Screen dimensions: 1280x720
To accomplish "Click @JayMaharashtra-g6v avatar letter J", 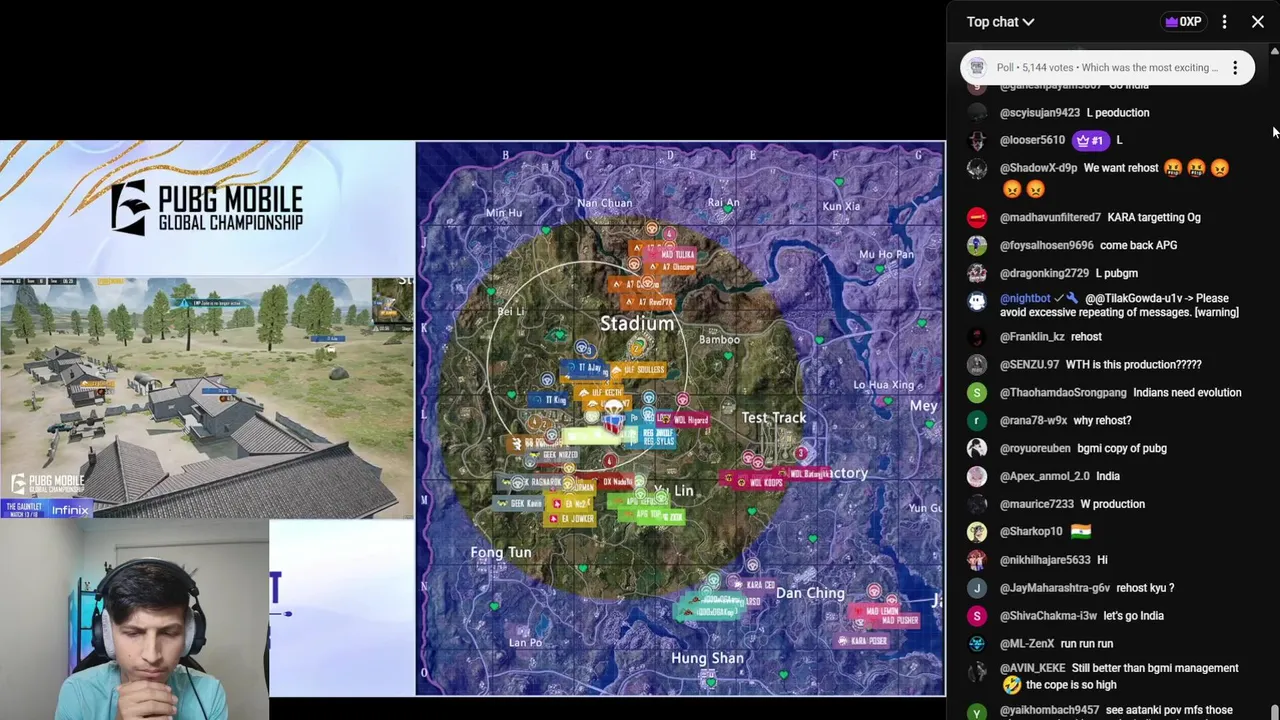I will click(x=977, y=588).
